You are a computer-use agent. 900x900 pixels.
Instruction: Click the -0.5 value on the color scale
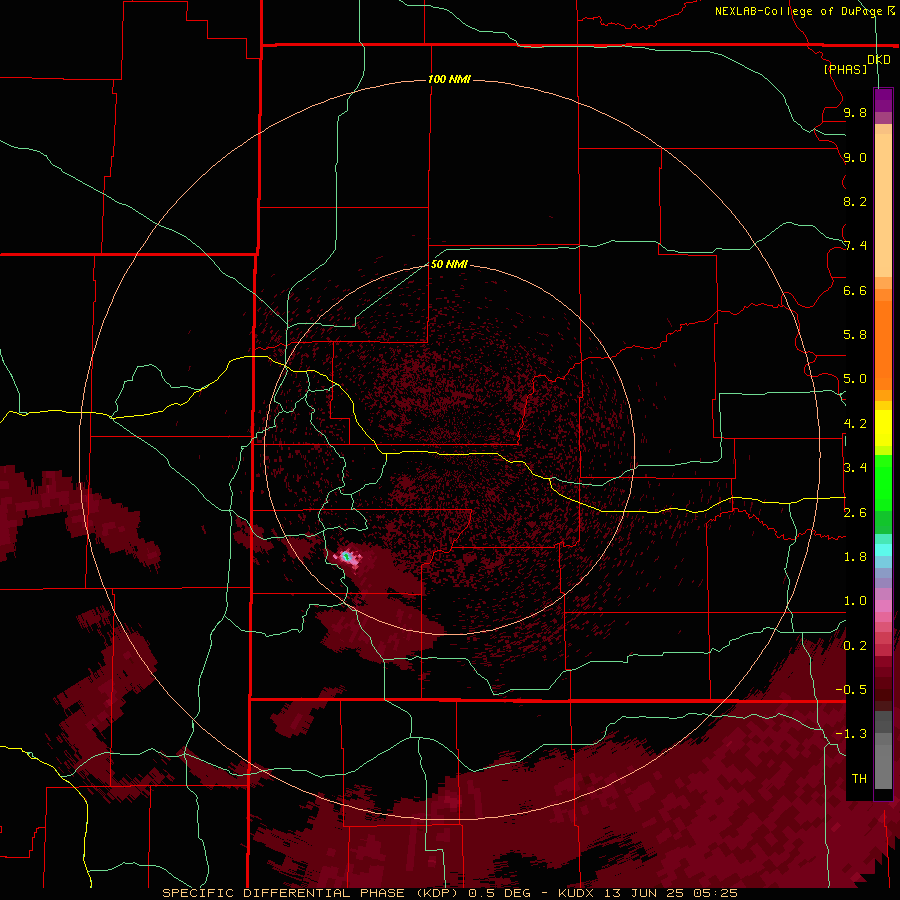point(851,689)
